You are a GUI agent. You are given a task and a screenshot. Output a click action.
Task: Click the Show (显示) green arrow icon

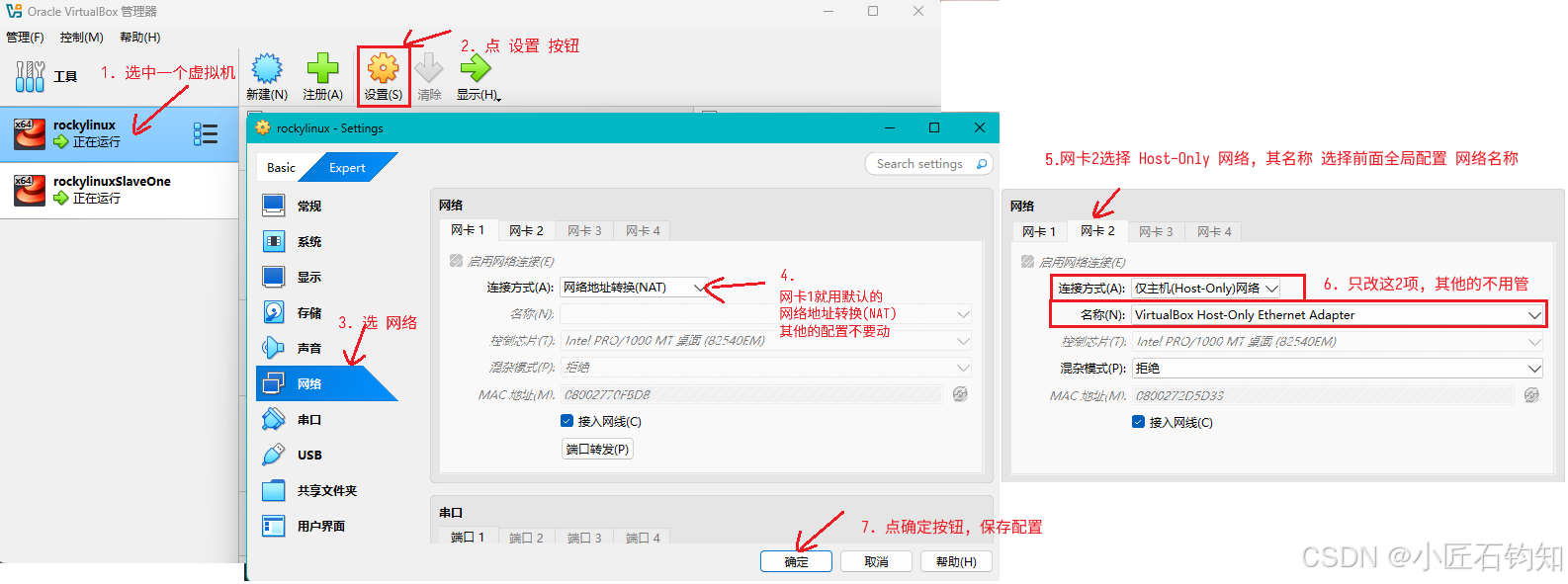[476, 68]
